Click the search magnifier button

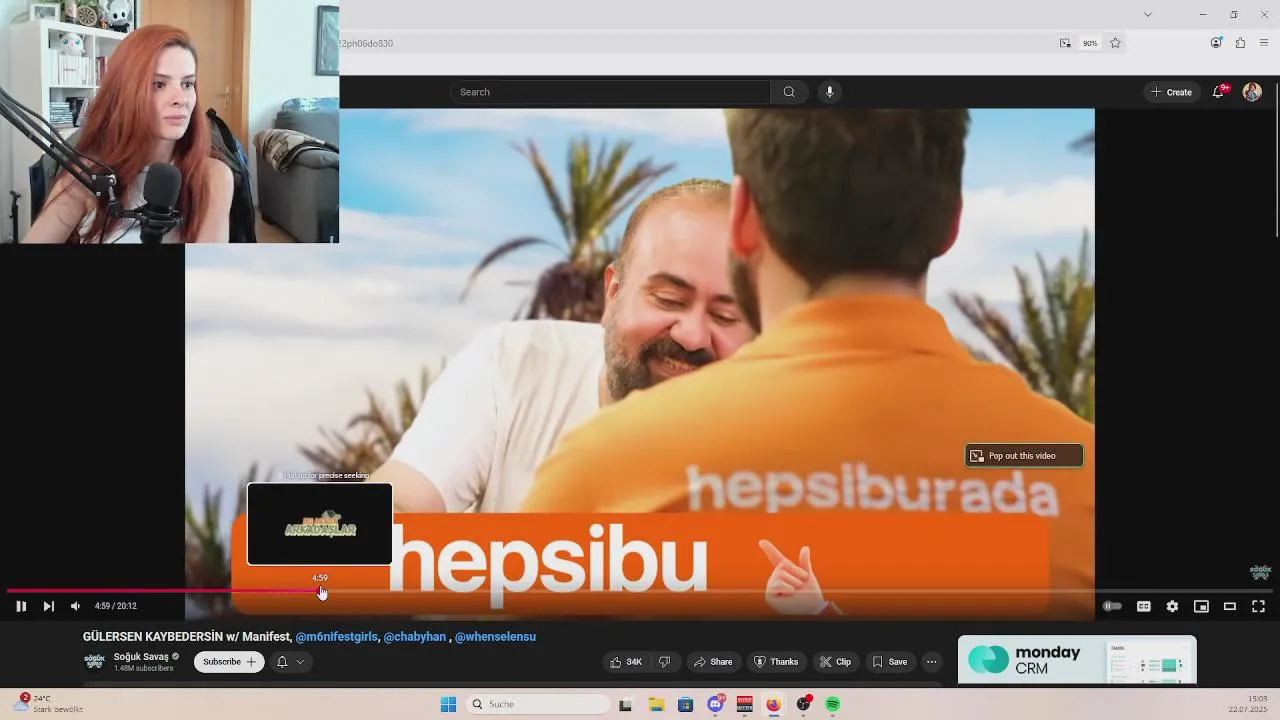pyautogui.click(x=789, y=92)
